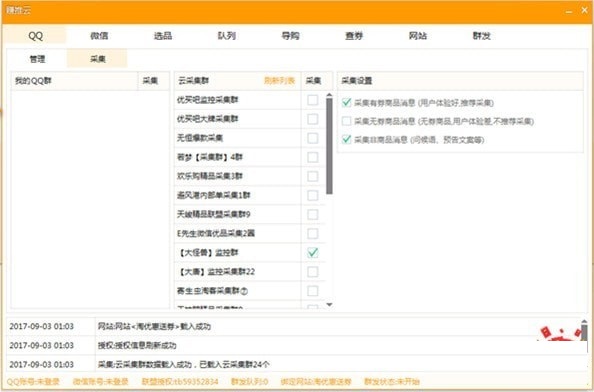The width and height of the screenshot is (594, 392).
Task: Open the 网站 tab
Action: coord(417,36)
